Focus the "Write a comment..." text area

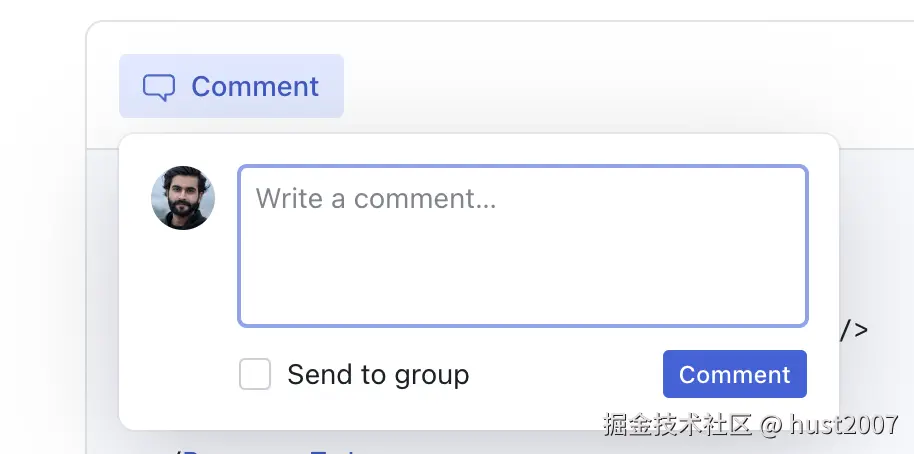(x=522, y=245)
